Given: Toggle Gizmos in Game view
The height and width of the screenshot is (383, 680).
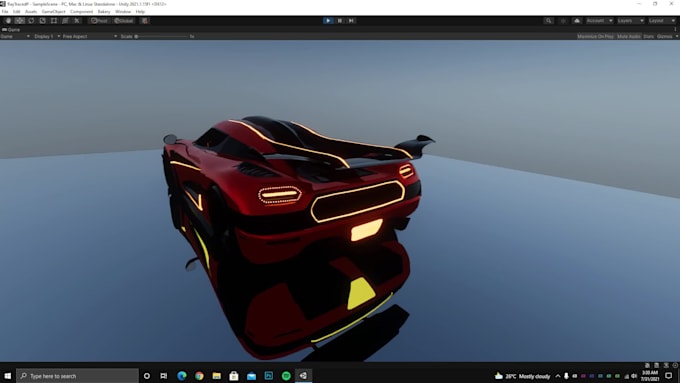Looking at the screenshot, I should [x=664, y=36].
